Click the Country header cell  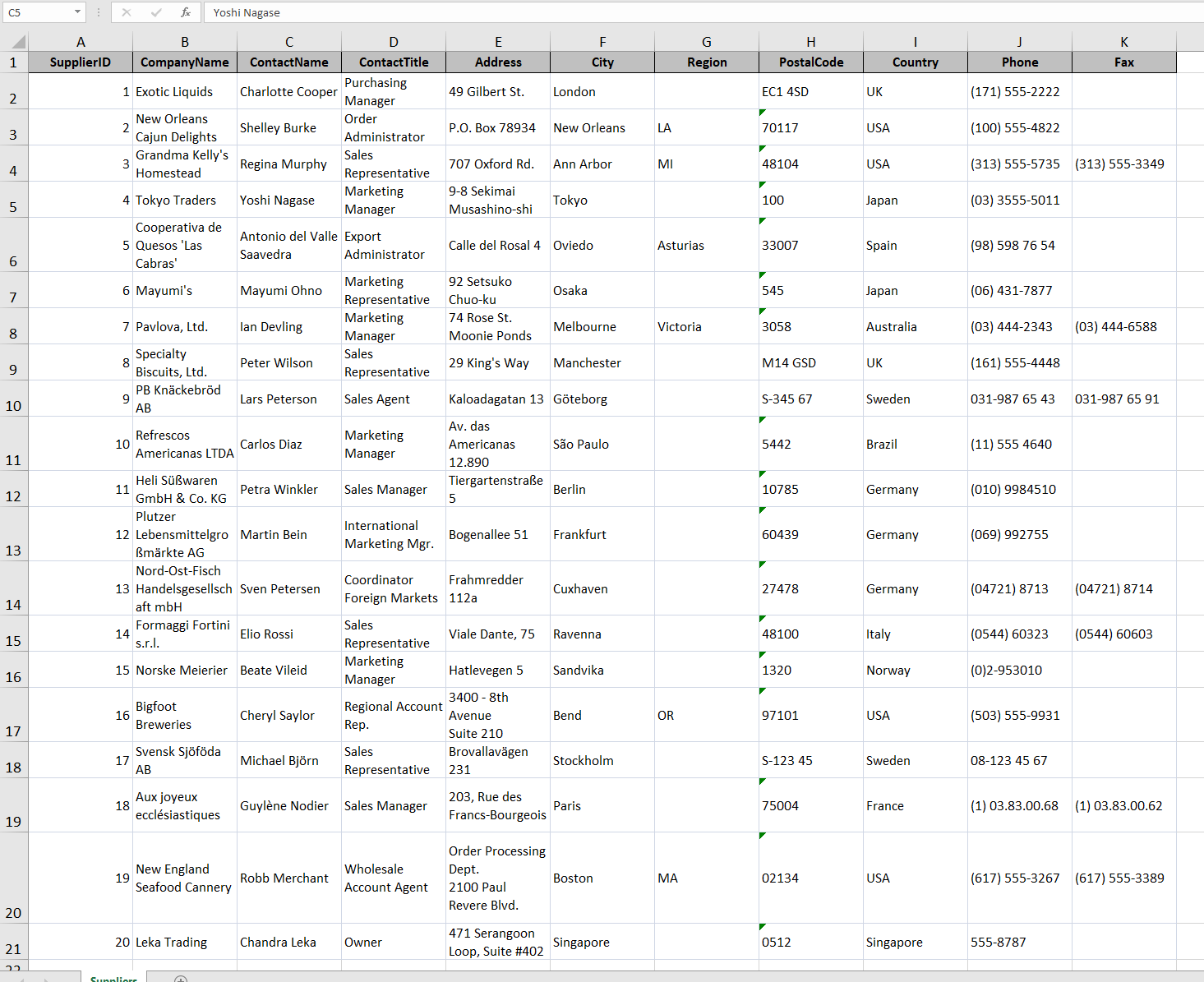tap(916, 62)
